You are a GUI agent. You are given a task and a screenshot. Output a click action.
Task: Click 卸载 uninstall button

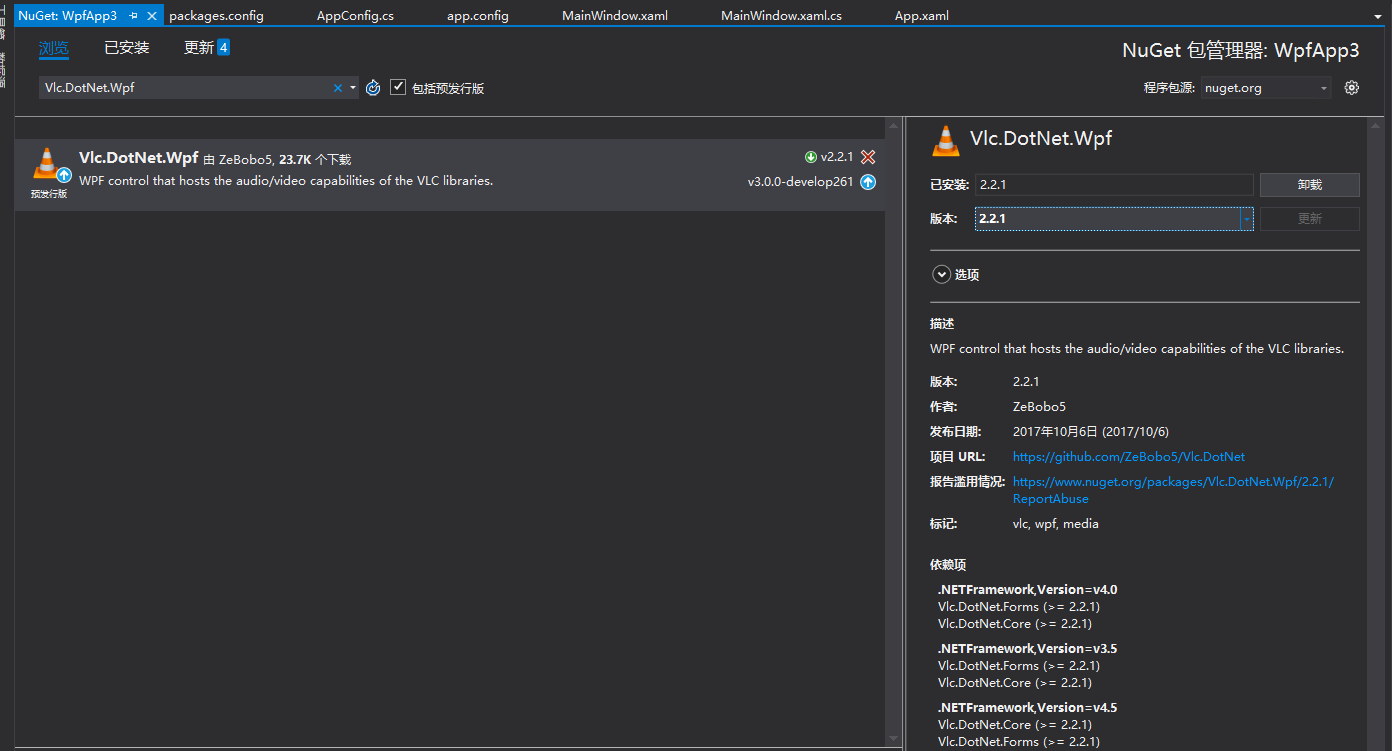[x=1309, y=185]
